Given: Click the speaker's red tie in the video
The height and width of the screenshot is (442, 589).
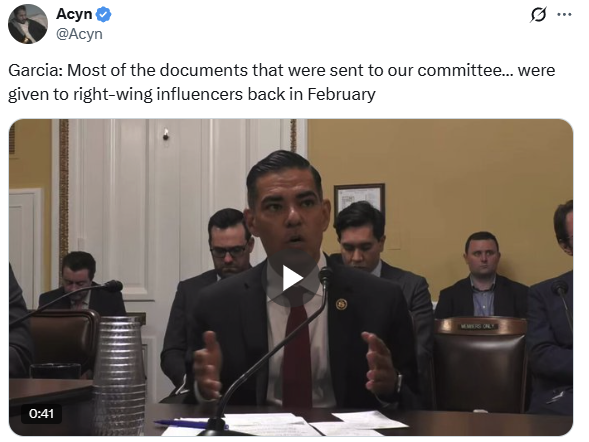Looking at the screenshot, I should 297,355.
